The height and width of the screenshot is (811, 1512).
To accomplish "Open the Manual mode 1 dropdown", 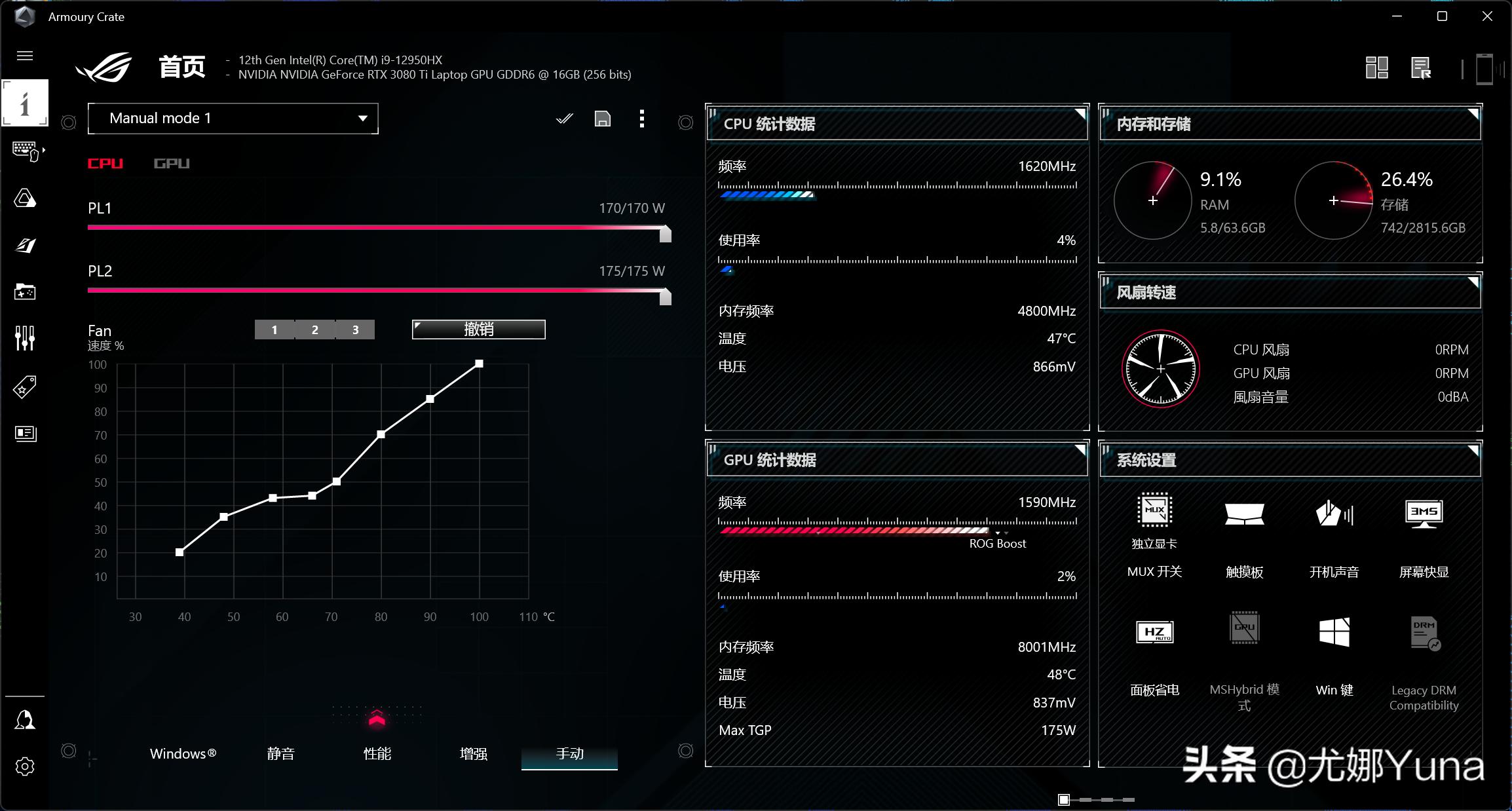I will click(x=233, y=119).
